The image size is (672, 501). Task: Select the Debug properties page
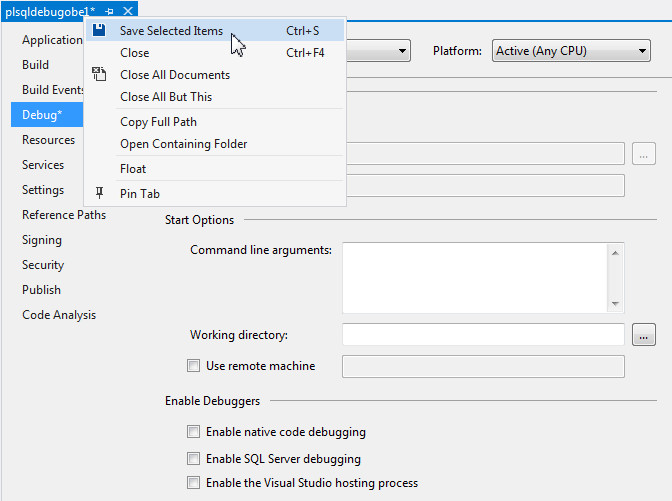[47, 114]
